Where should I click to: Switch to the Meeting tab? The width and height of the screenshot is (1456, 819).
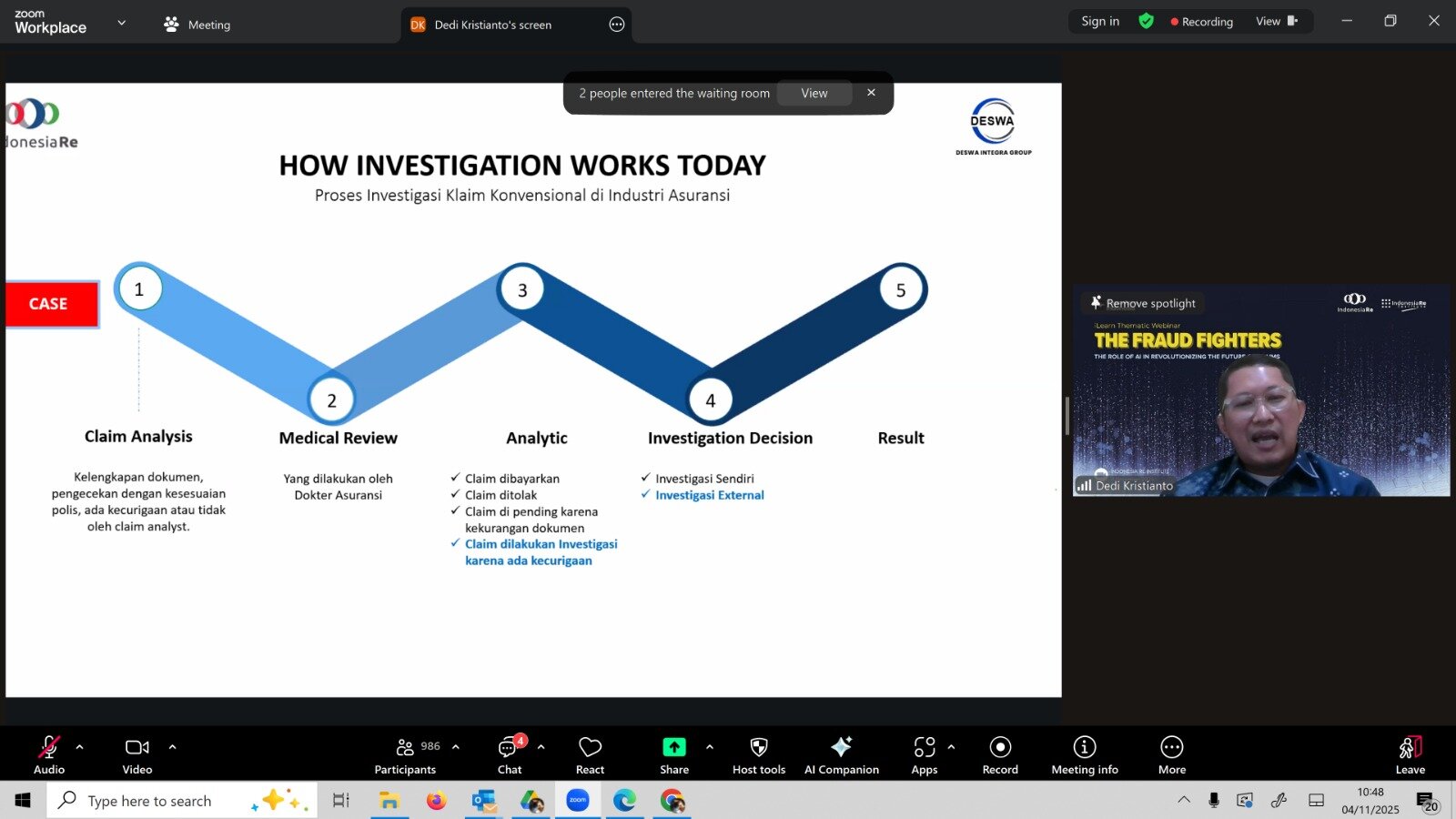coord(197,25)
